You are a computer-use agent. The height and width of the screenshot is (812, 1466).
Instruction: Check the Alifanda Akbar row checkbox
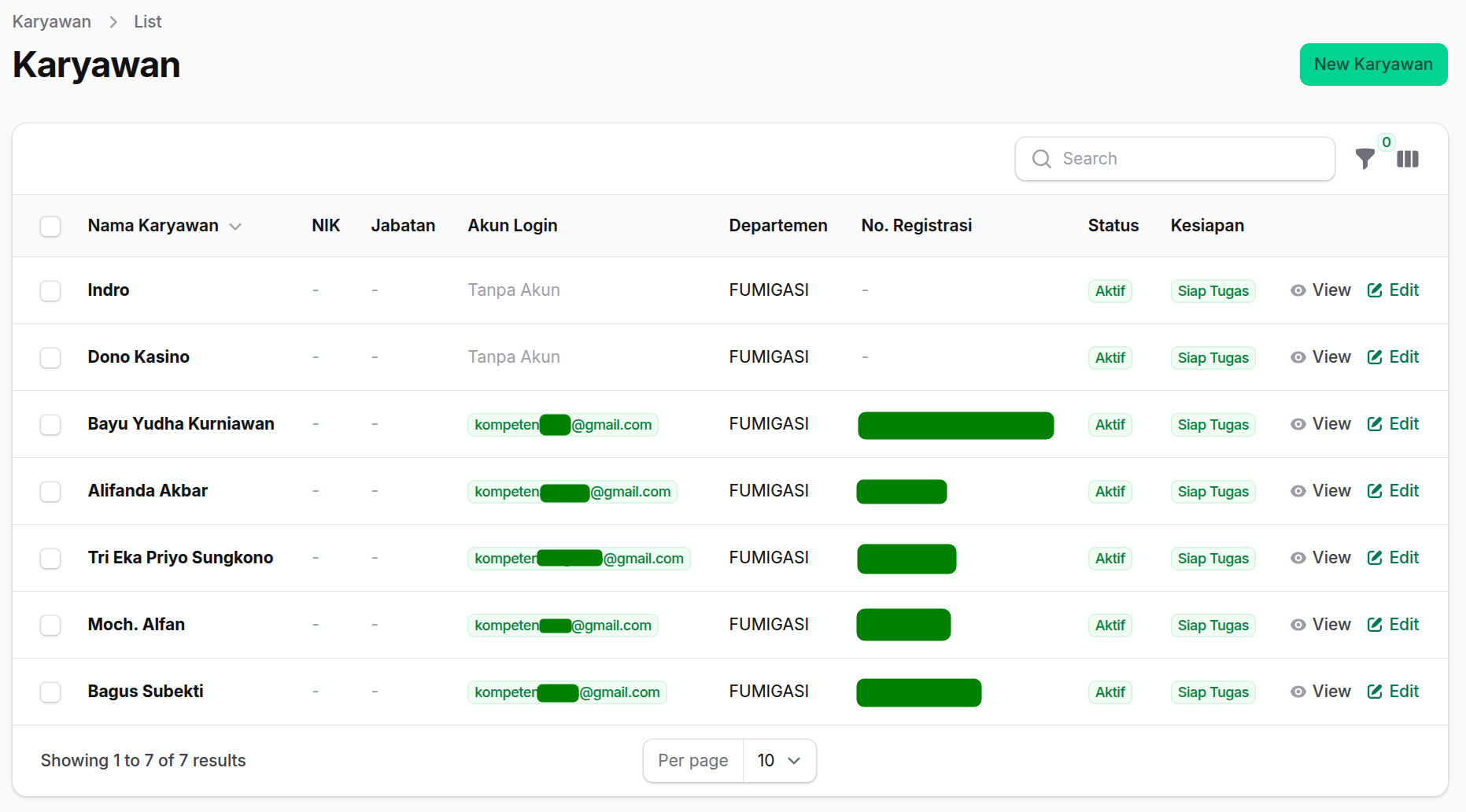50,492
